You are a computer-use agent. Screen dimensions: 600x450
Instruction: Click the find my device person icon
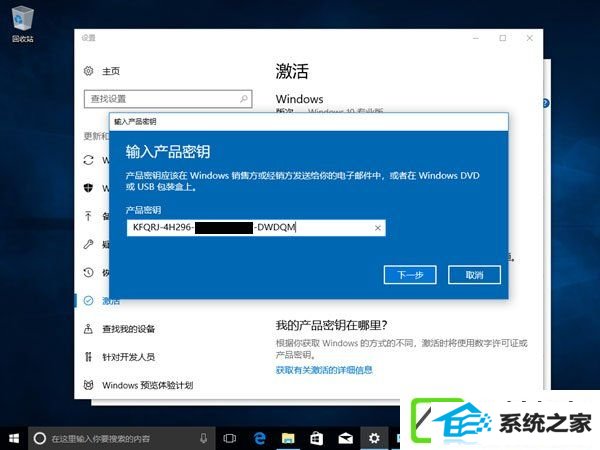88,329
